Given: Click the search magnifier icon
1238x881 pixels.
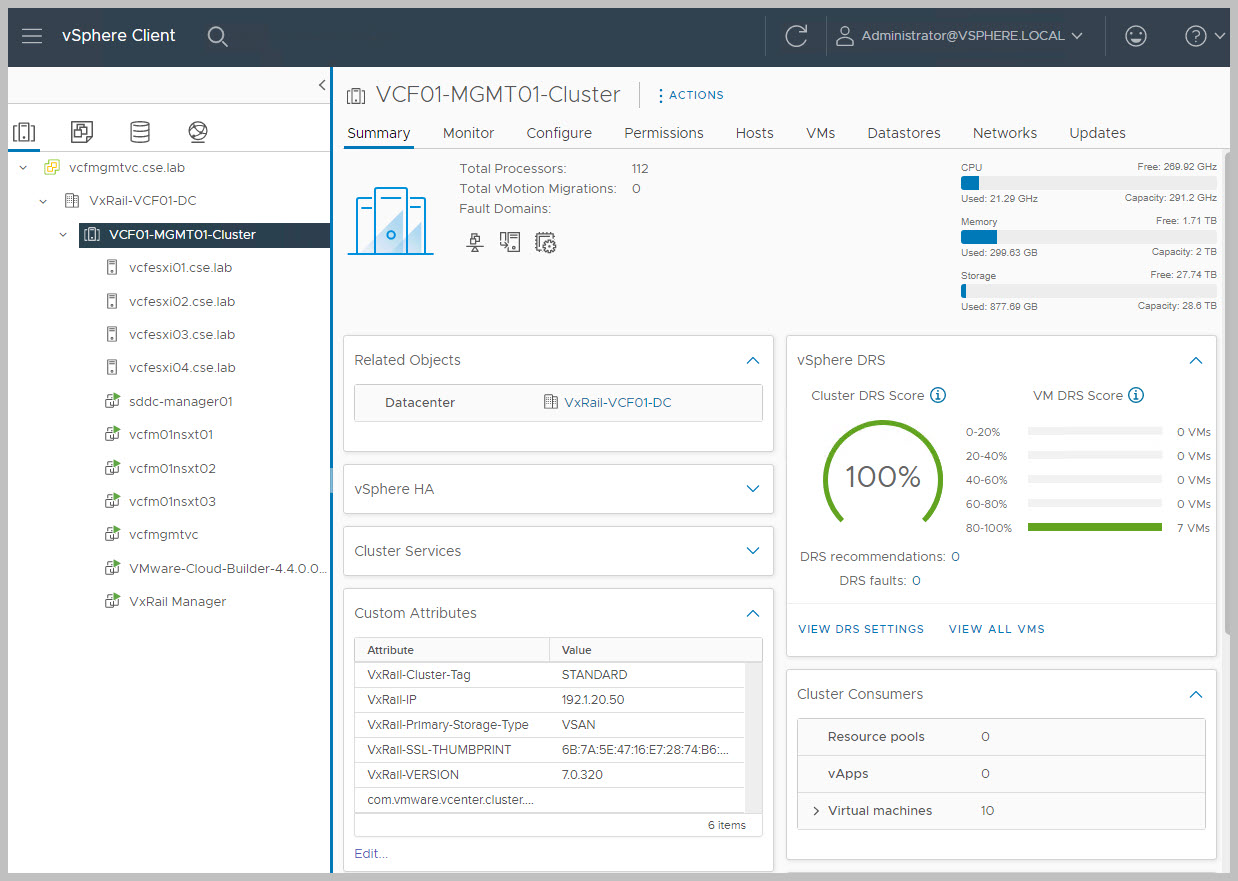Looking at the screenshot, I should click(x=217, y=36).
